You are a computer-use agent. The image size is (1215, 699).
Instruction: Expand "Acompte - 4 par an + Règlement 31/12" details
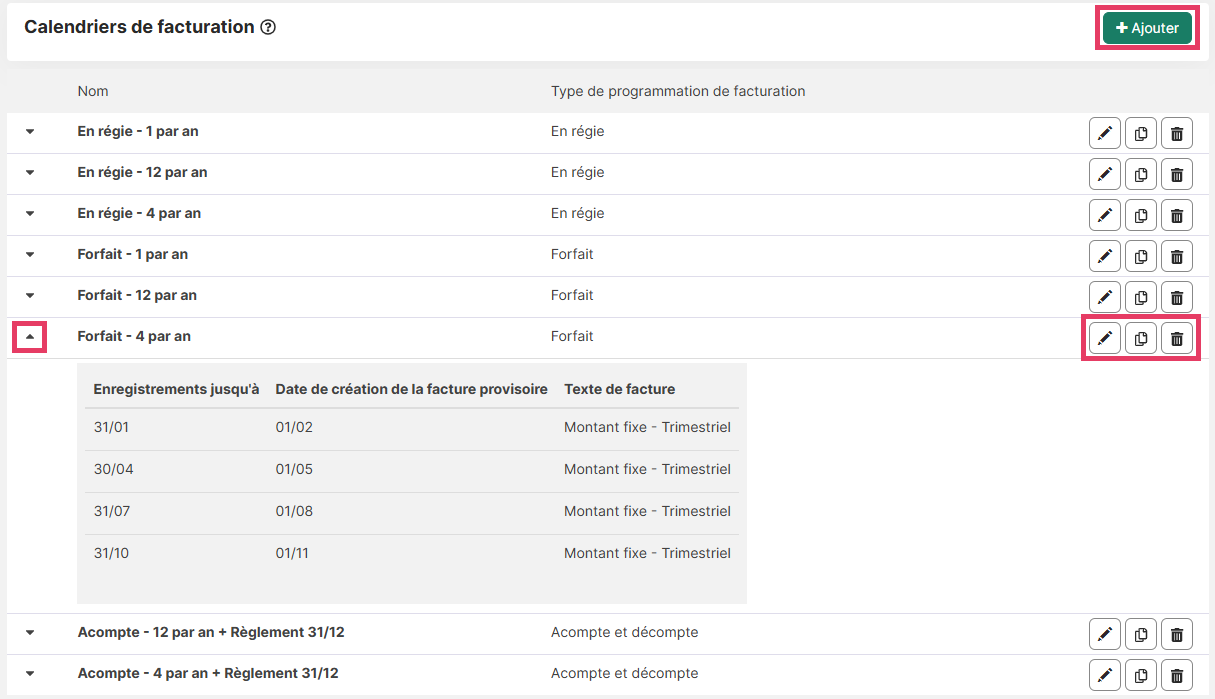[30, 674]
